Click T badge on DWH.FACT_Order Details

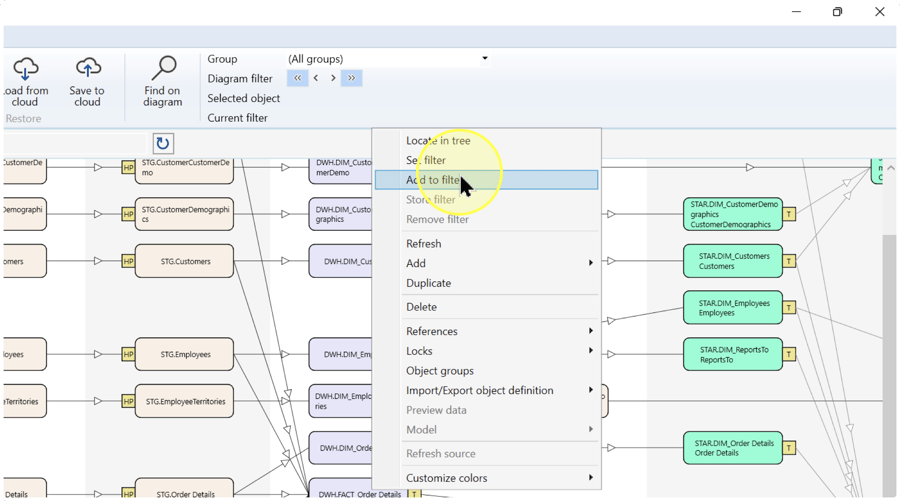pos(414,494)
